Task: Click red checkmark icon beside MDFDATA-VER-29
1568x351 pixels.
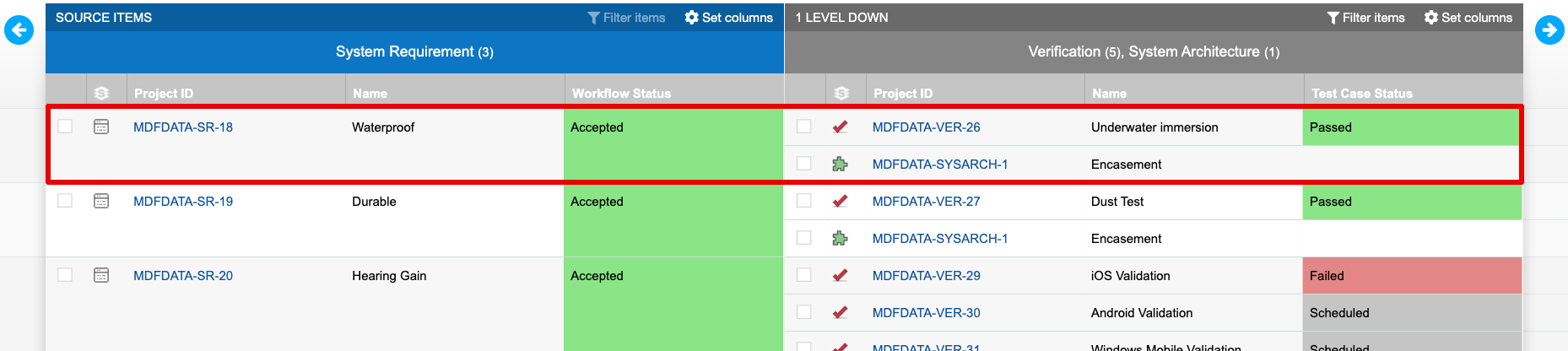Action: (x=840, y=276)
